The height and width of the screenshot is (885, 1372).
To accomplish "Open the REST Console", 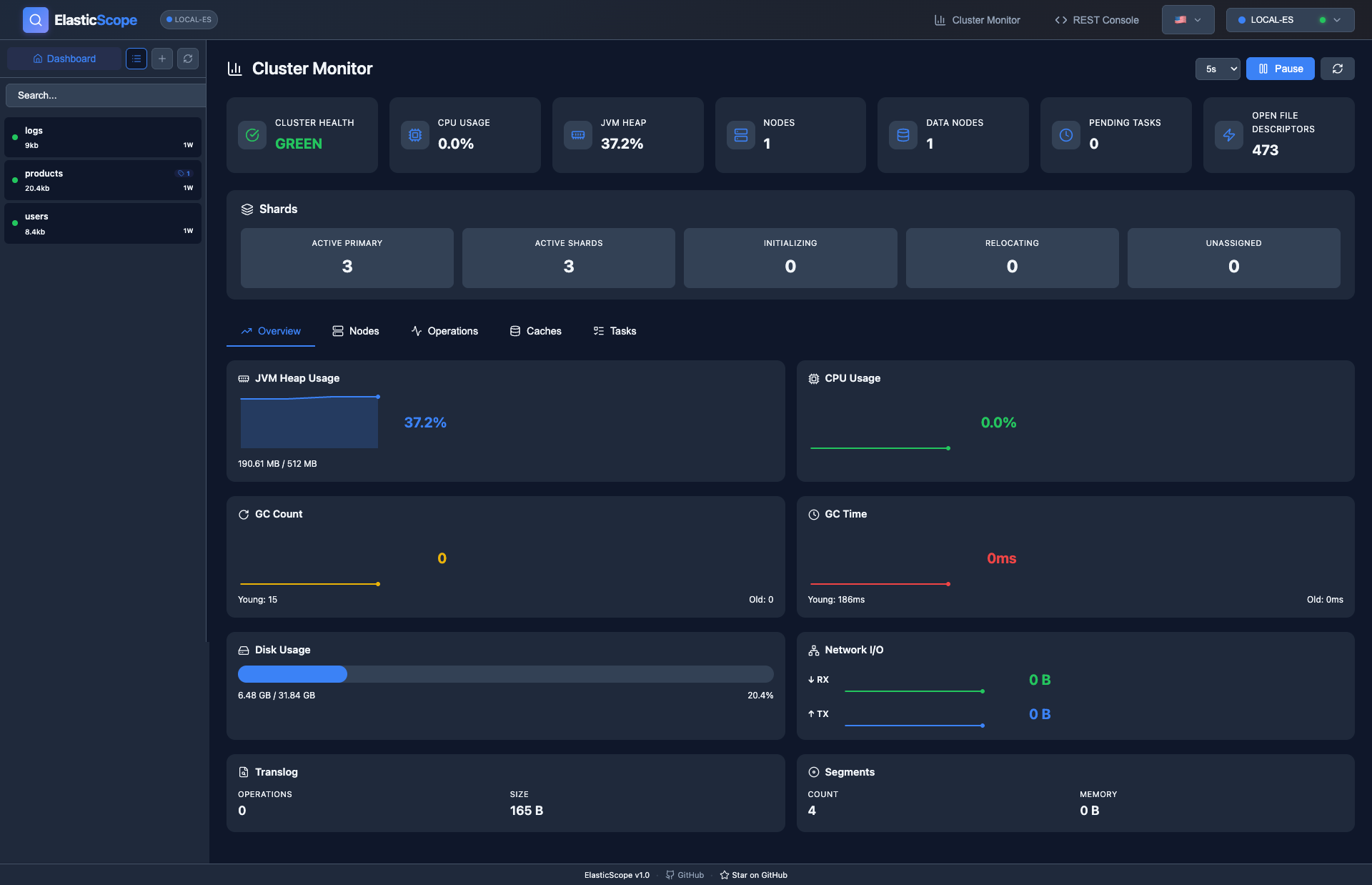I will (1096, 19).
